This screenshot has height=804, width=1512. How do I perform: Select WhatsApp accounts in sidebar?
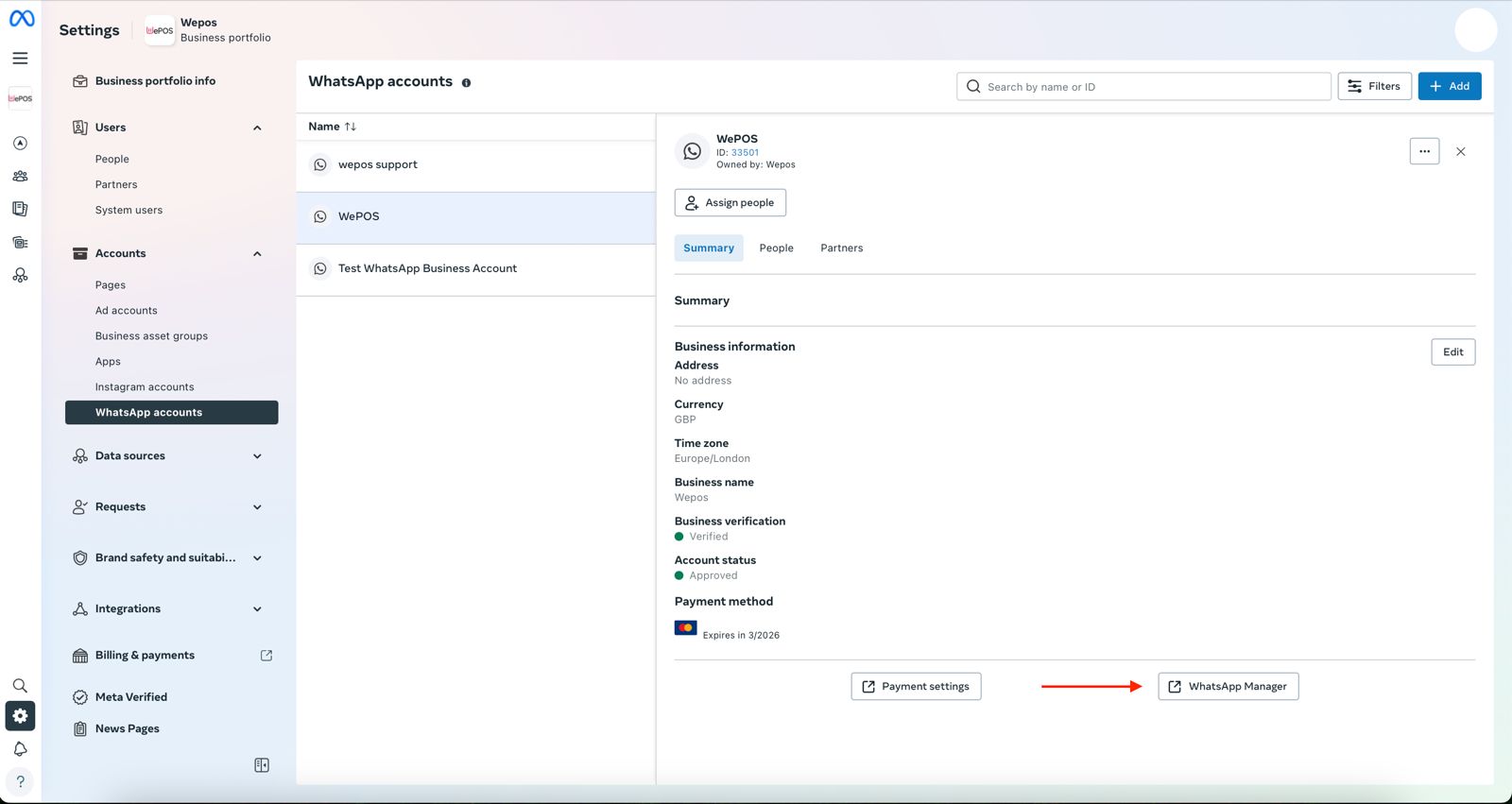point(171,413)
